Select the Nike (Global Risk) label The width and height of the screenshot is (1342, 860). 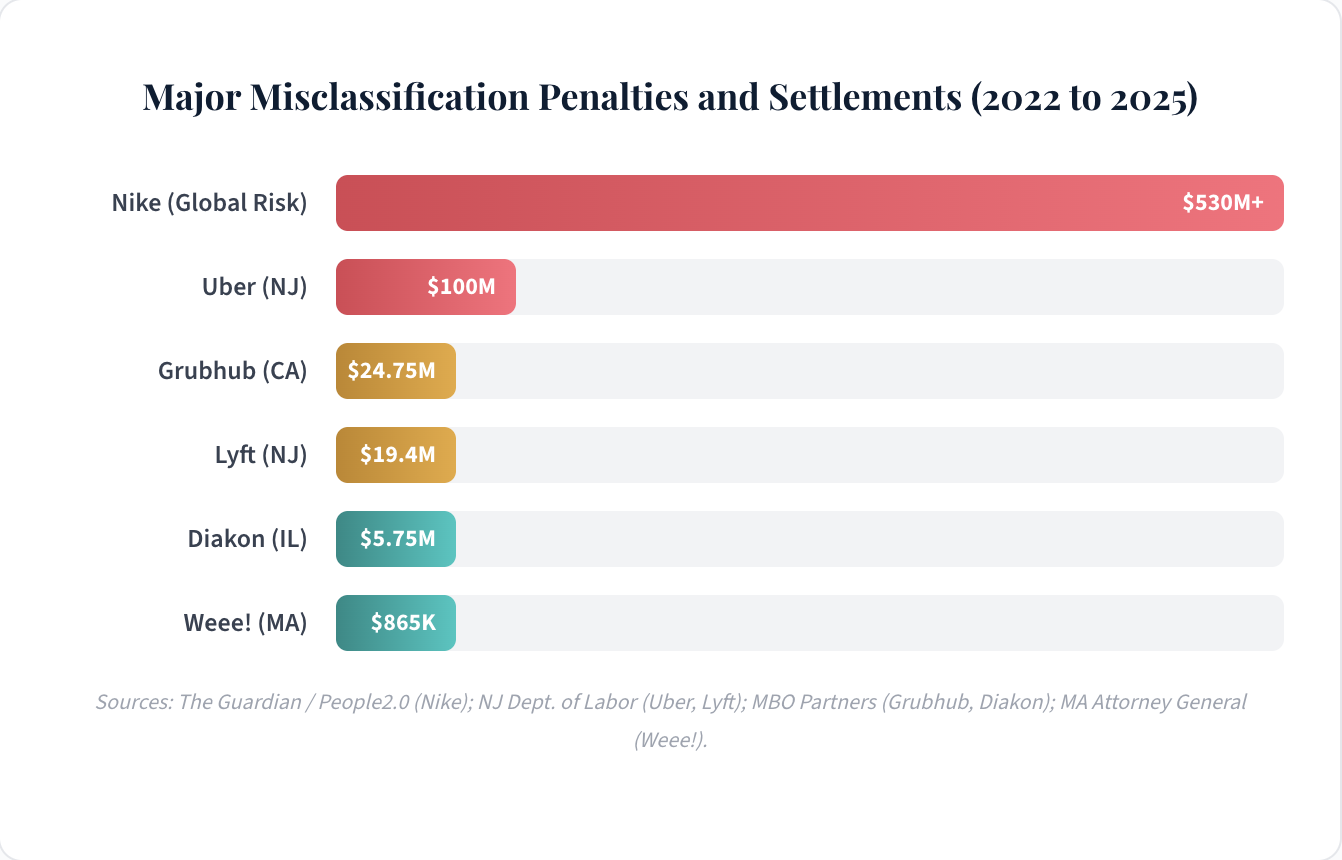[209, 203]
